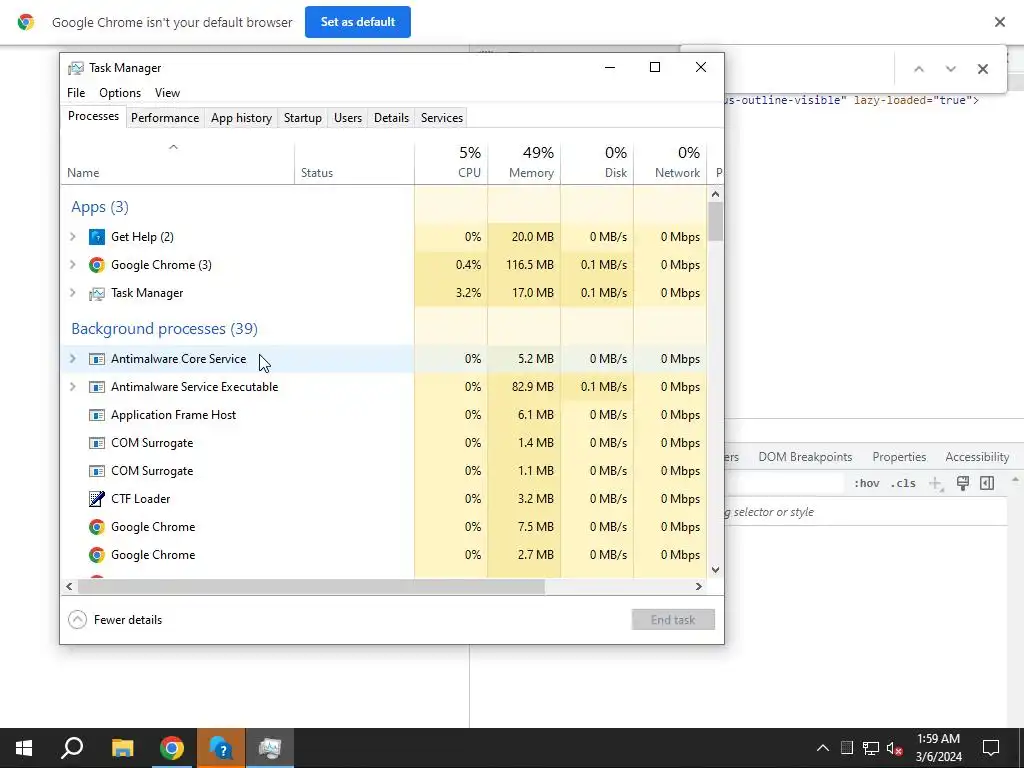This screenshot has width=1024, height=768.
Task: Select the Google Chrome 7.5 MB background process
Action: (x=384, y=527)
